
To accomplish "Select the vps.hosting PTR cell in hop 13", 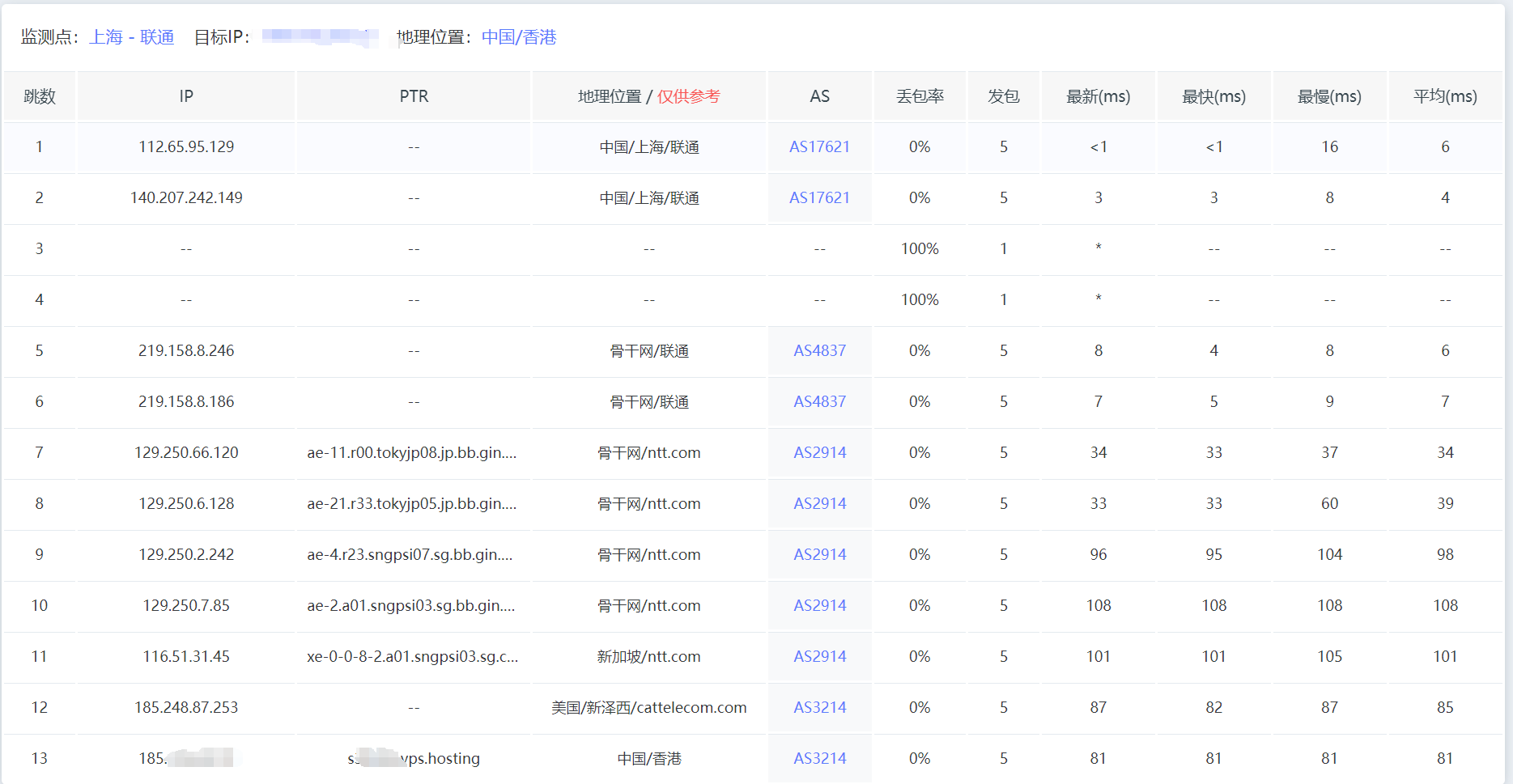I will [x=414, y=758].
